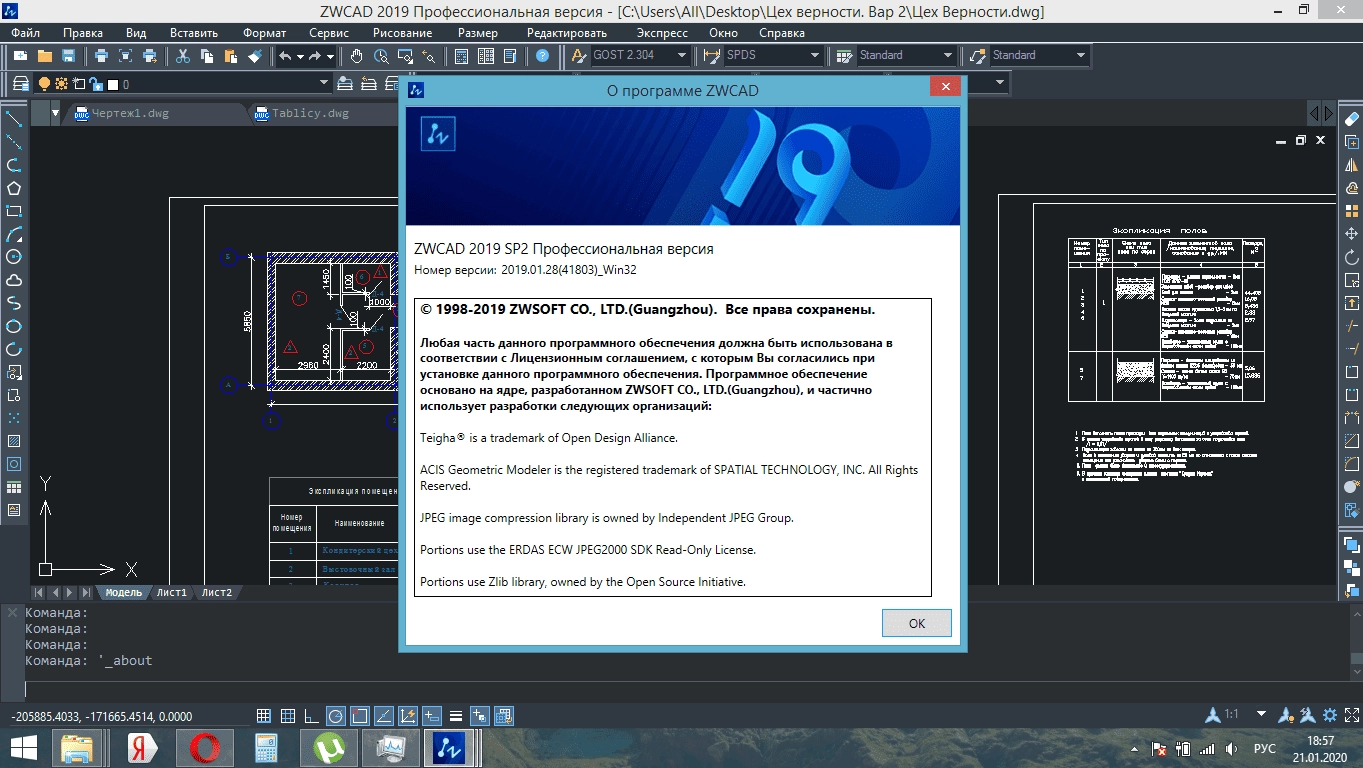
Task: Close the О программе ZWCAD dialog
Action: tap(945, 88)
